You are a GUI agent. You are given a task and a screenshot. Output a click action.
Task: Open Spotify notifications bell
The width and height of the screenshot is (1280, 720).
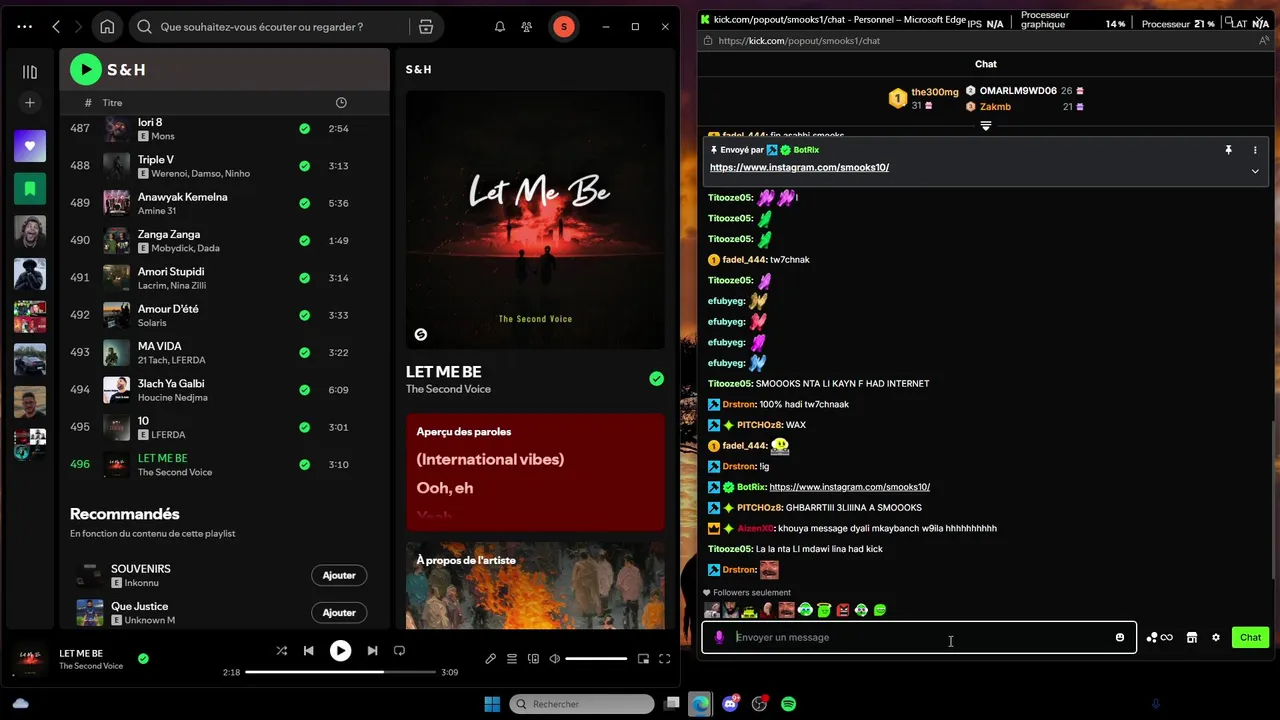(500, 27)
